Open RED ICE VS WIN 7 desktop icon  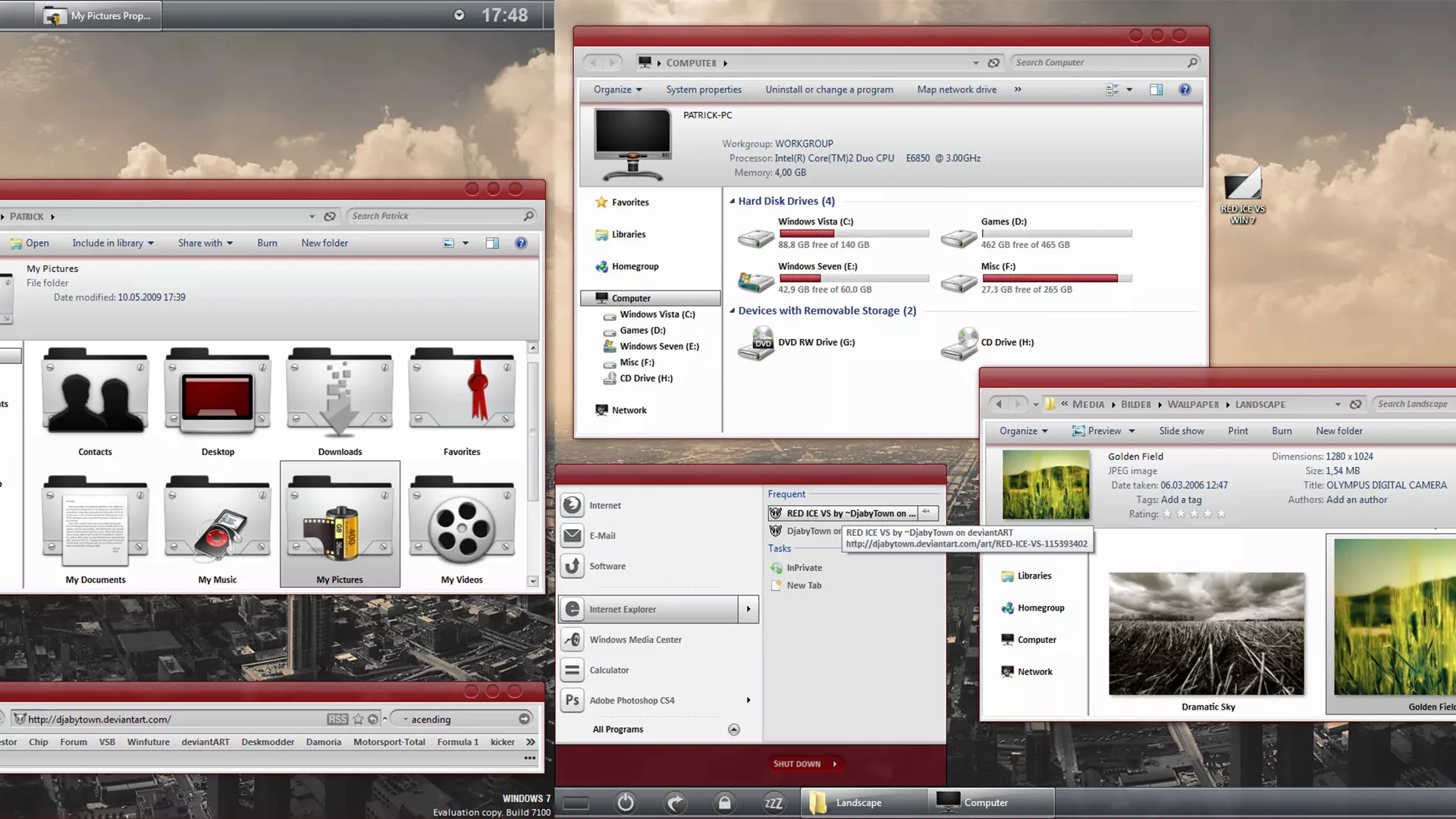(1242, 196)
